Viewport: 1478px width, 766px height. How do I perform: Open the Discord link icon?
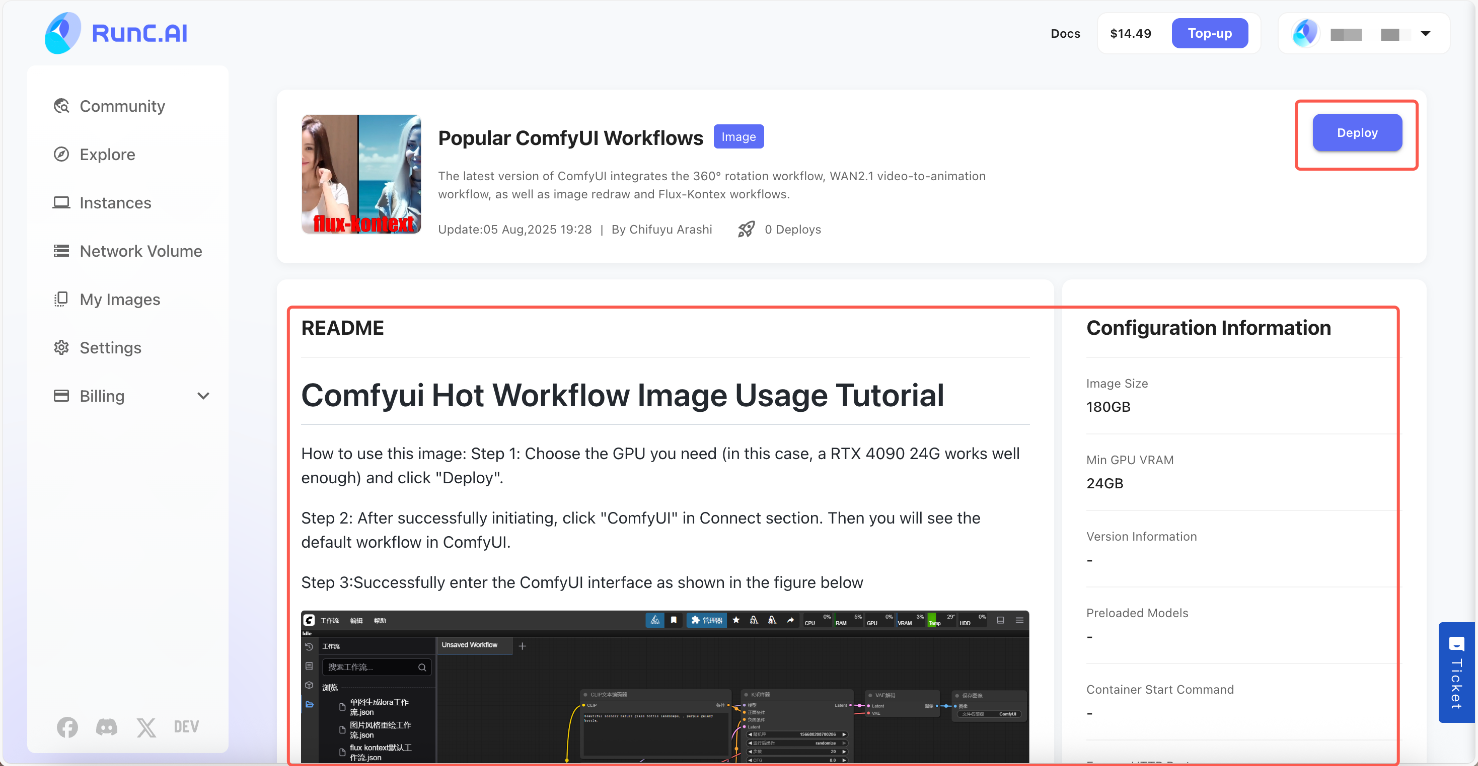coord(106,727)
